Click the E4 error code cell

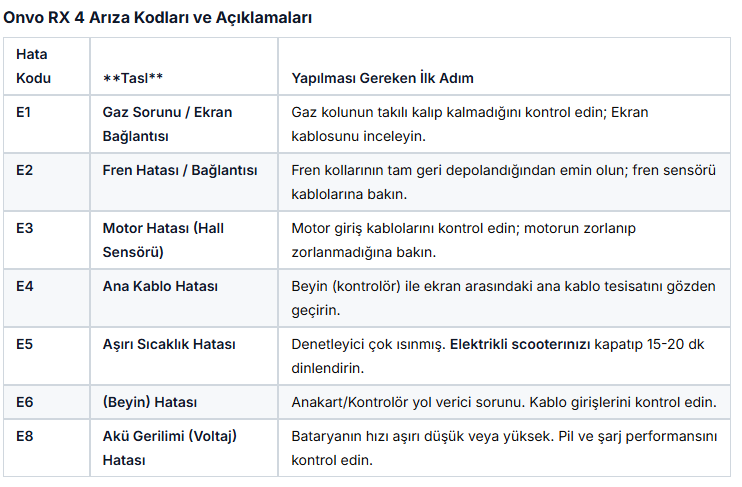(x=25, y=286)
